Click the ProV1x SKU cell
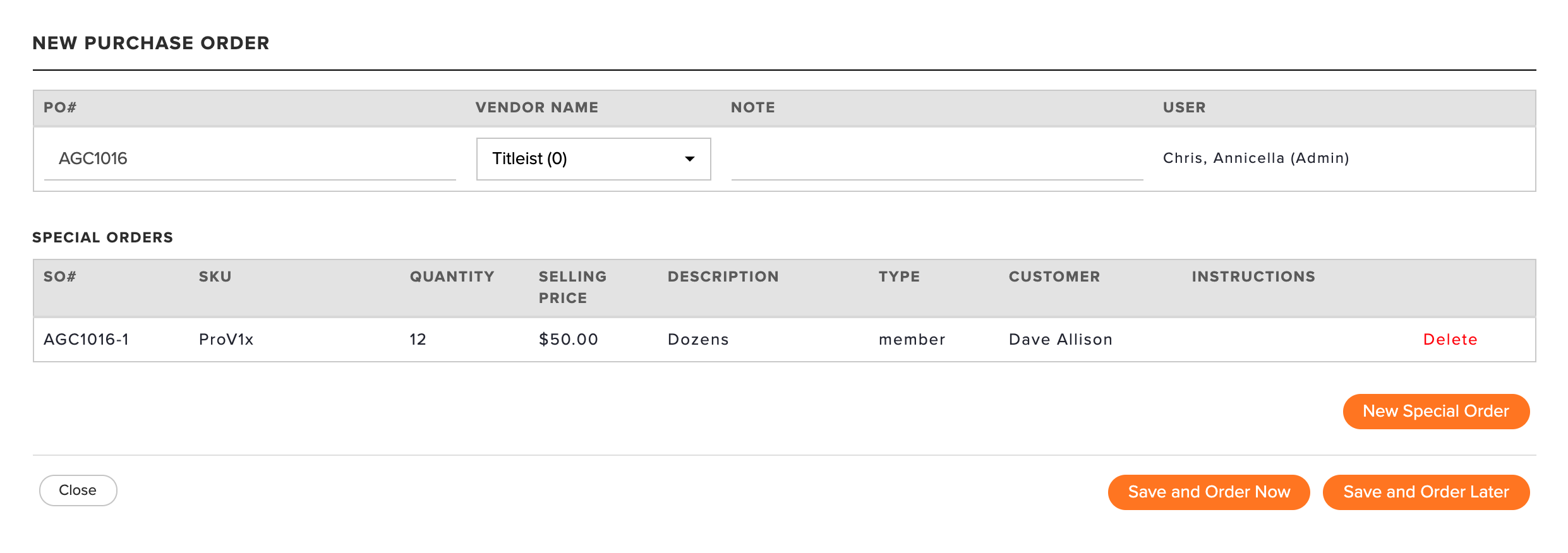Viewport: 1568px width, 553px height. click(226, 340)
